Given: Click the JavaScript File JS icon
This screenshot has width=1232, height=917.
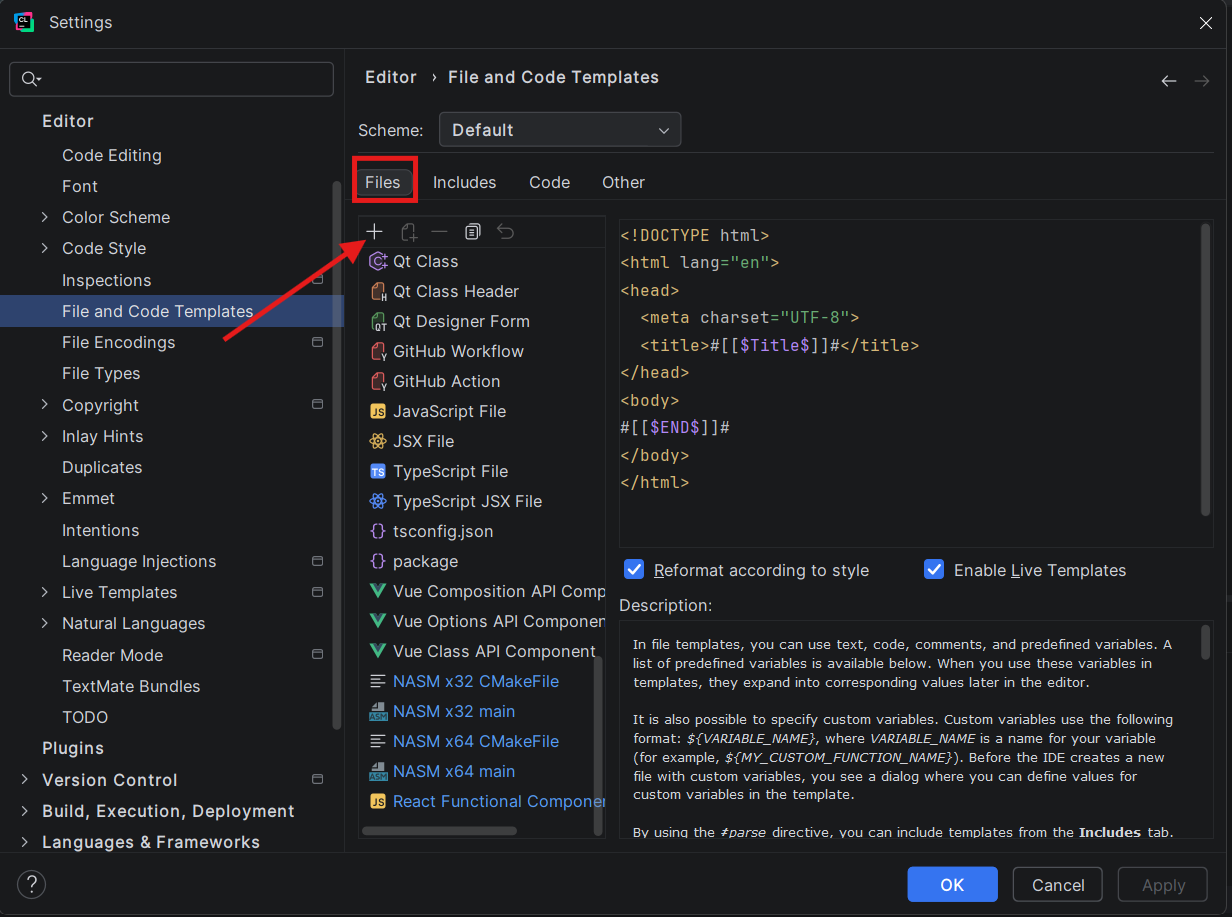Looking at the screenshot, I should pyautogui.click(x=378, y=411).
